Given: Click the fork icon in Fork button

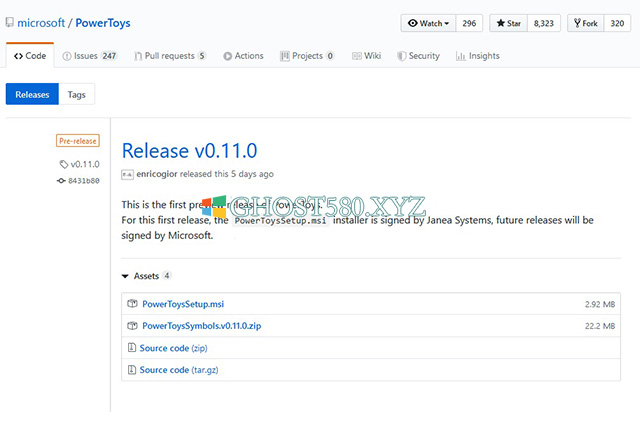Looking at the screenshot, I should tap(577, 23).
